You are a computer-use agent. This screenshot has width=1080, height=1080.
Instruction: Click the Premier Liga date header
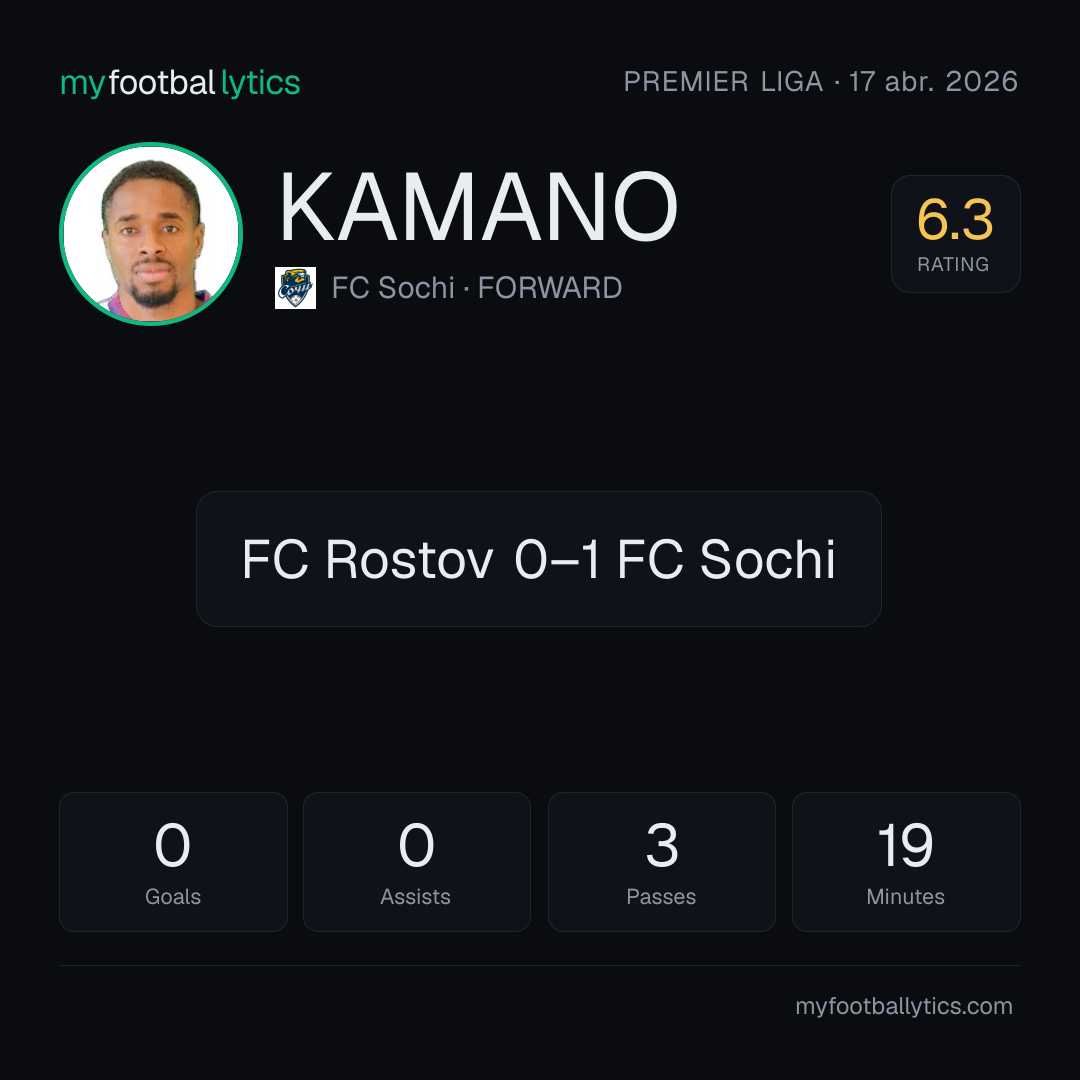(820, 81)
